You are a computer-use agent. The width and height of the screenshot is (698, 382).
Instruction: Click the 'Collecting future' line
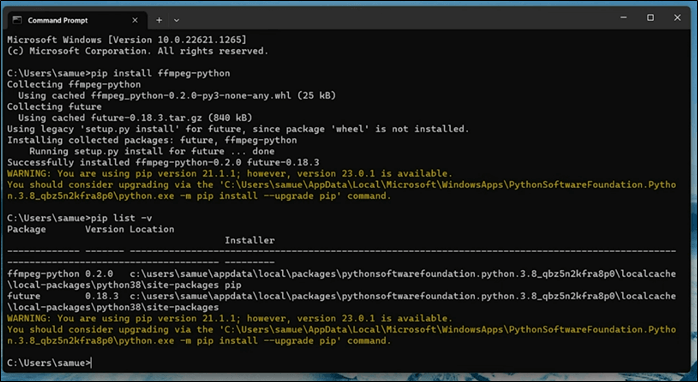54,106
